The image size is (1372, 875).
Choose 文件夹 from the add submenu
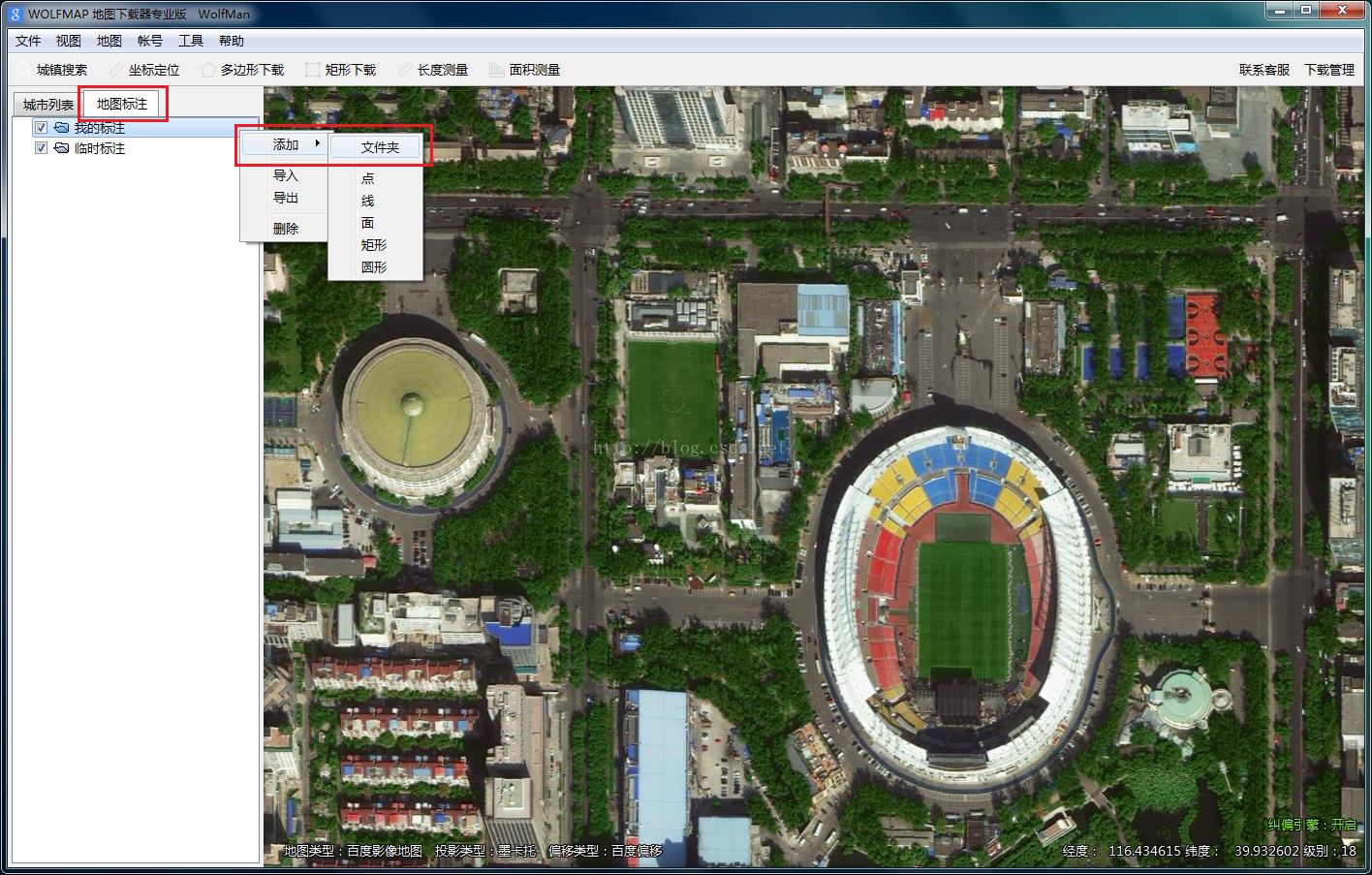[380, 147]
